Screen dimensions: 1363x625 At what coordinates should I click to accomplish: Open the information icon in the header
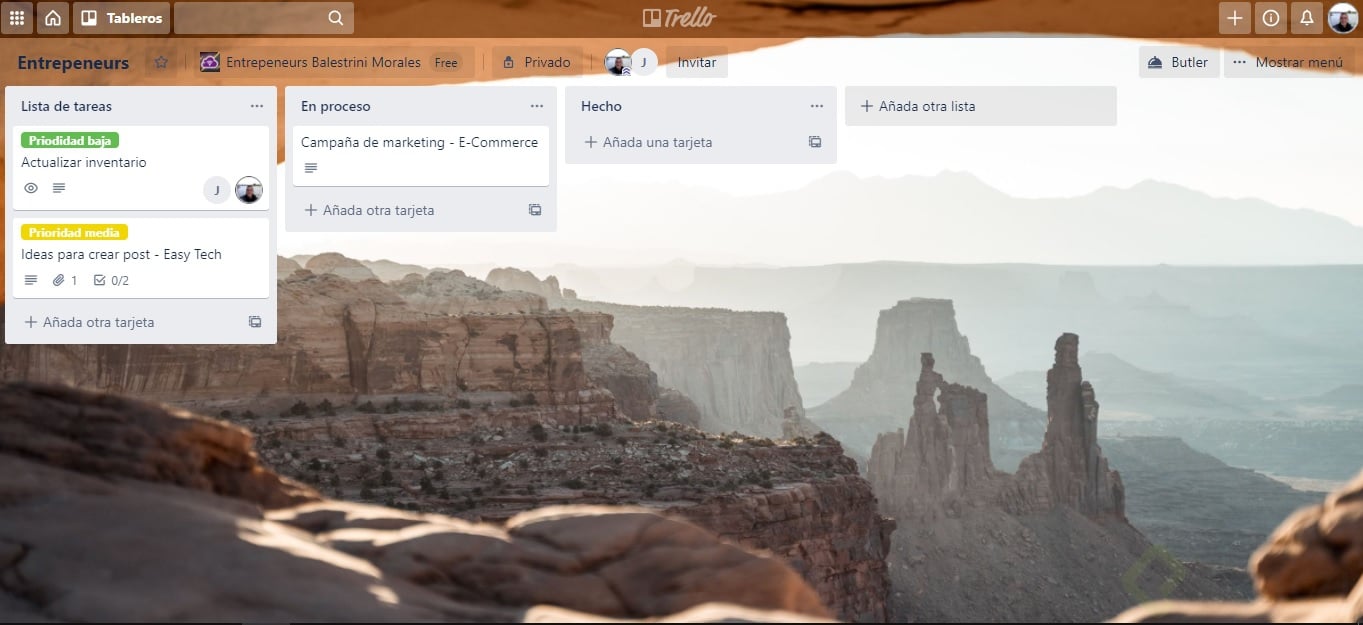click(x=1269, y=17)
